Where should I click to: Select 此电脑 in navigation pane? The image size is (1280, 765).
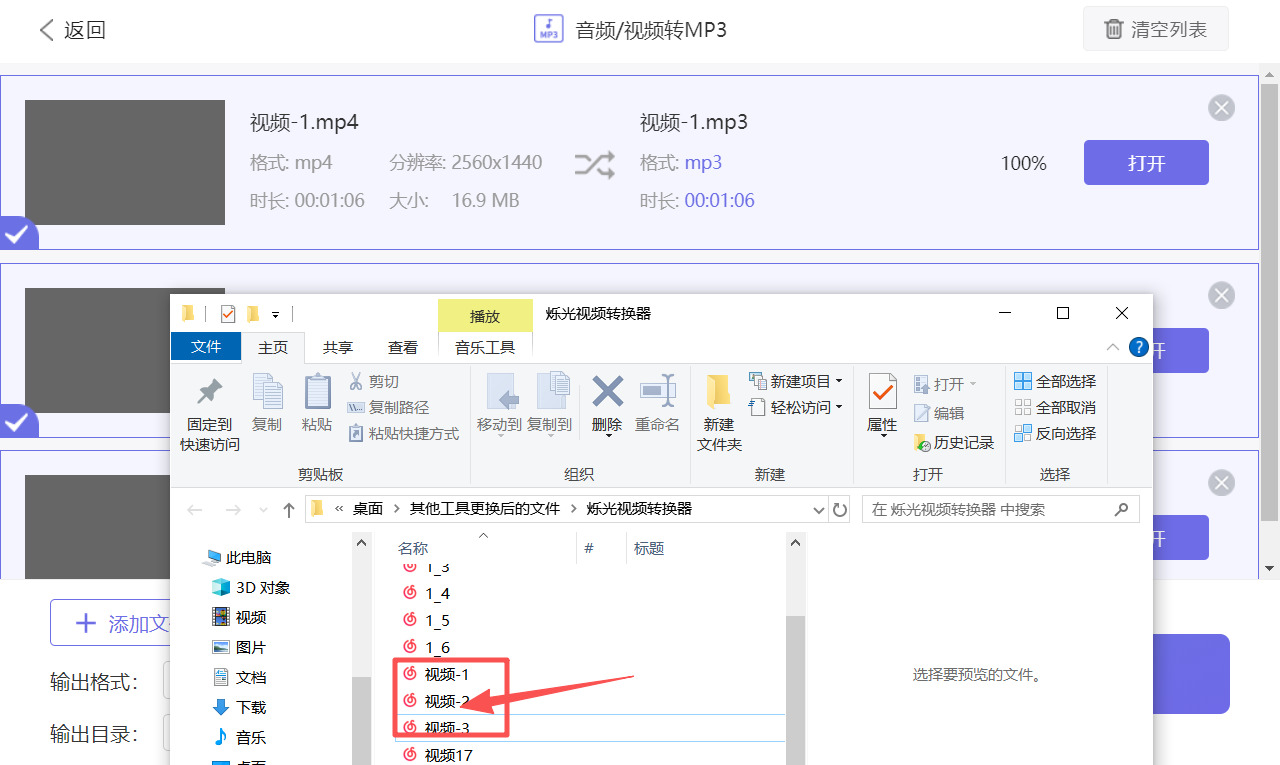(238, 557)
